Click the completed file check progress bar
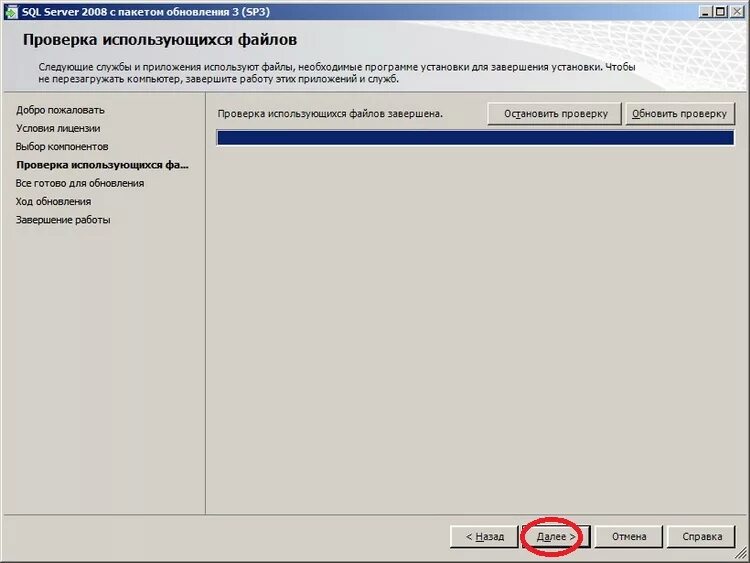 475,138
